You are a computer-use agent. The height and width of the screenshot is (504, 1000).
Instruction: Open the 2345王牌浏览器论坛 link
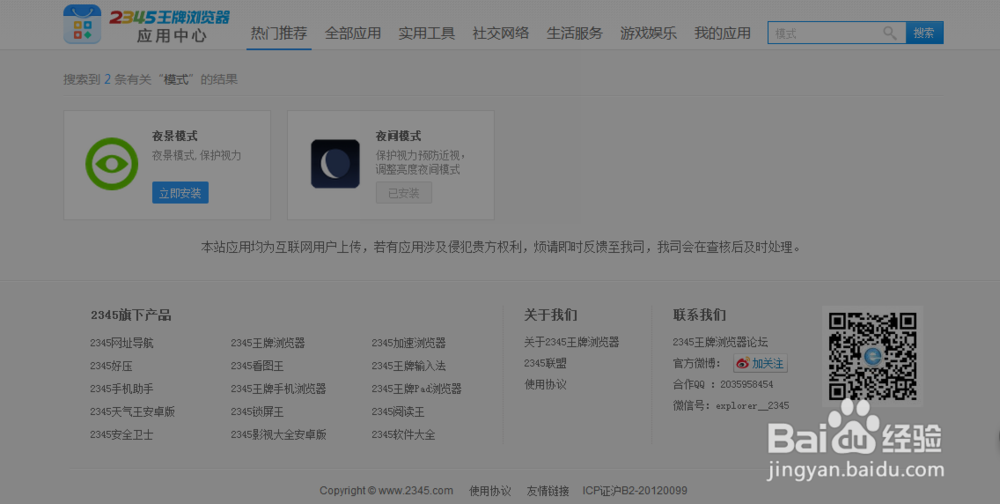[721, 343]
